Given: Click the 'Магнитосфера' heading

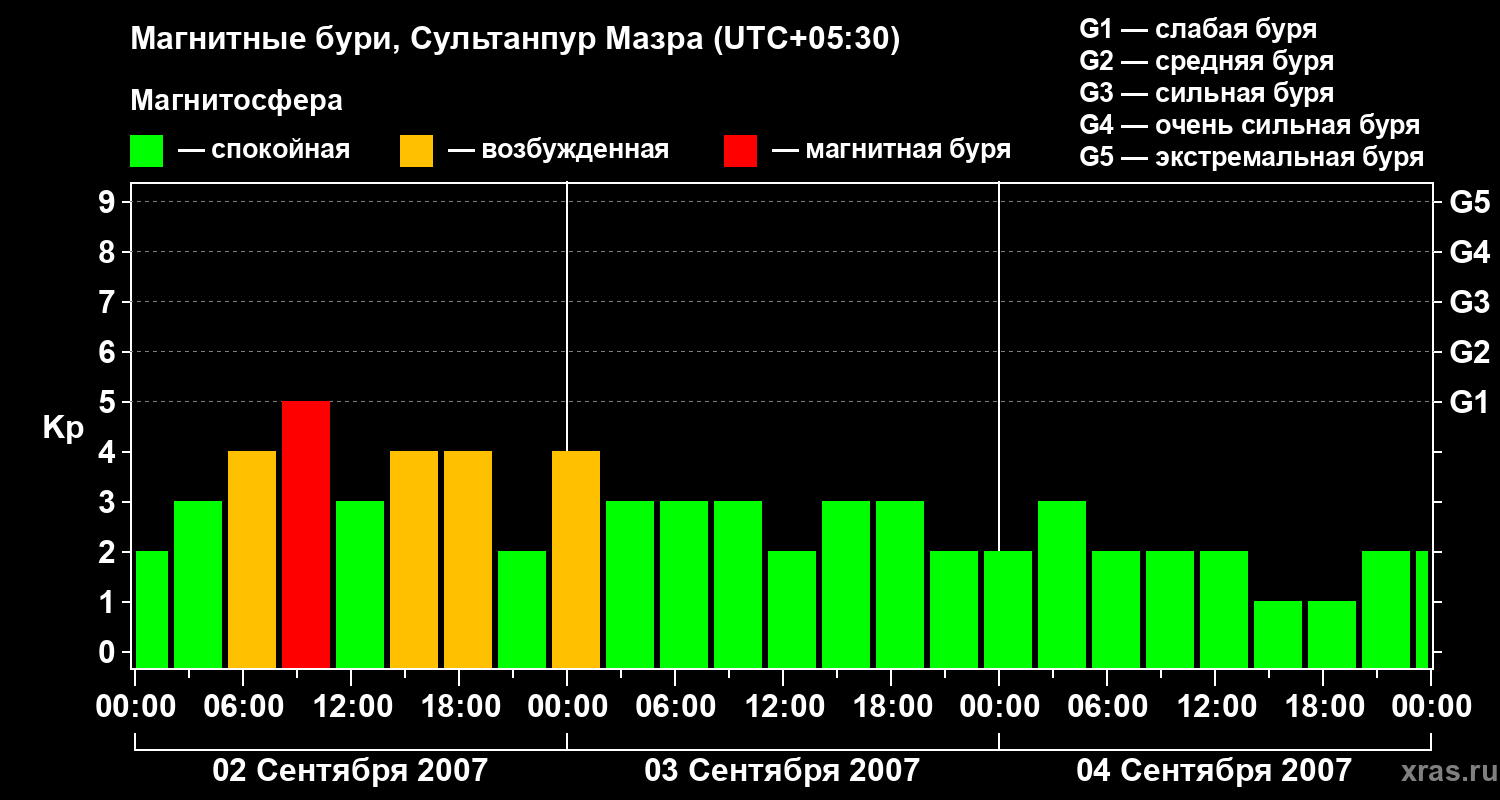Looking at the screenshot, I should pyautogui.click(x=237, y=101).
